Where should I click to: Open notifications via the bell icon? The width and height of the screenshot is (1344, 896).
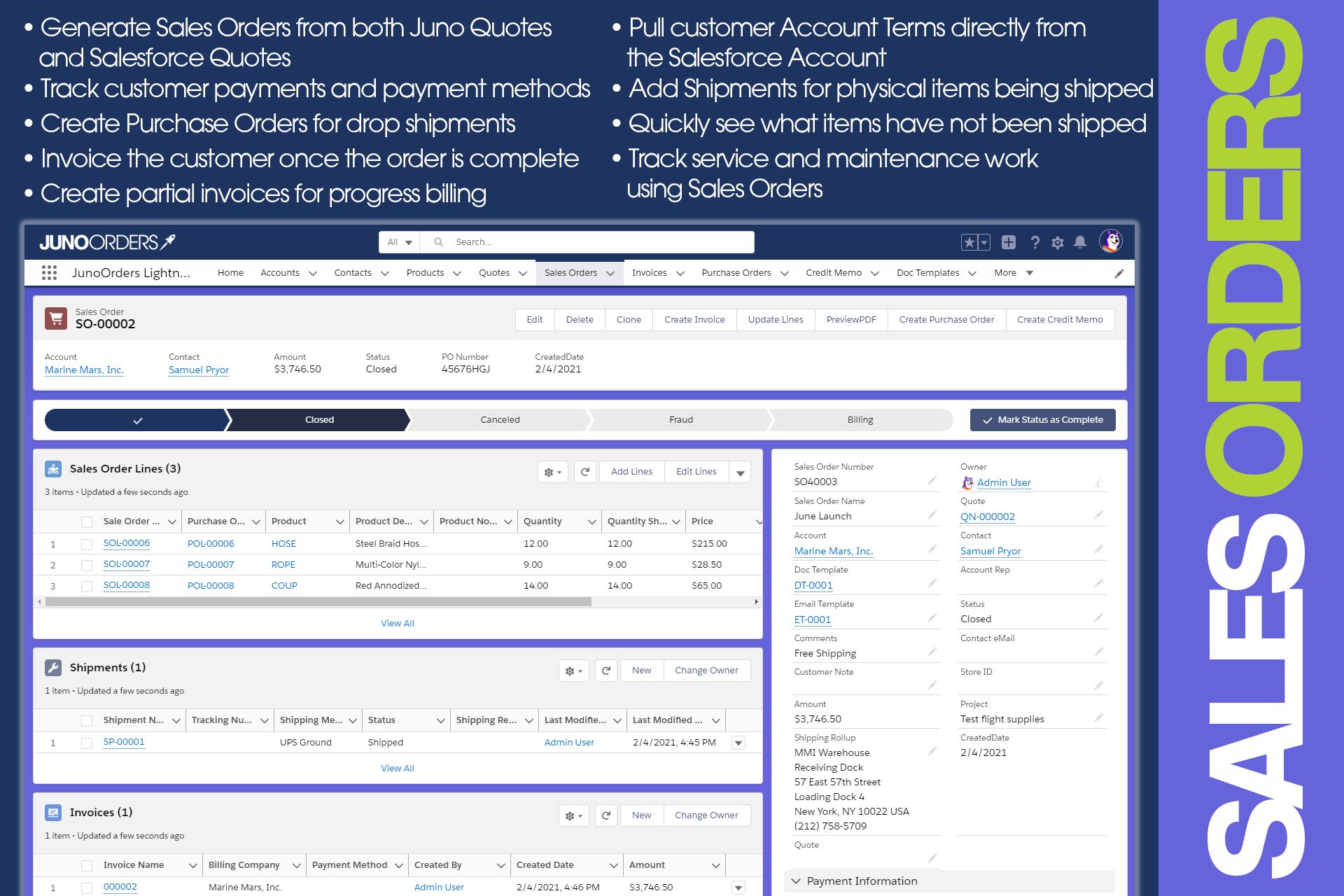click(x=1080, y=241)
